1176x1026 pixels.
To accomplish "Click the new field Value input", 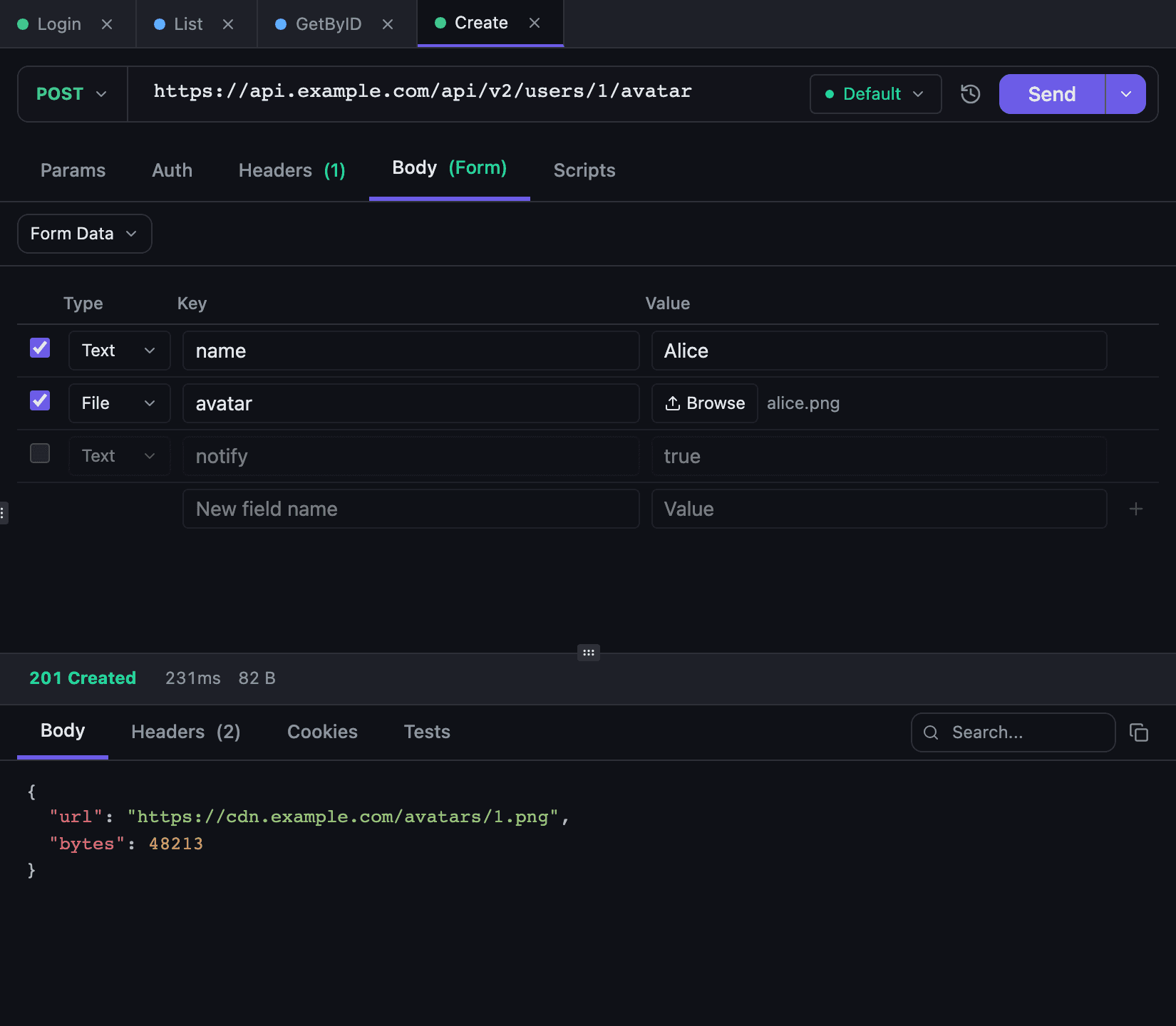I will coord(880,509).
